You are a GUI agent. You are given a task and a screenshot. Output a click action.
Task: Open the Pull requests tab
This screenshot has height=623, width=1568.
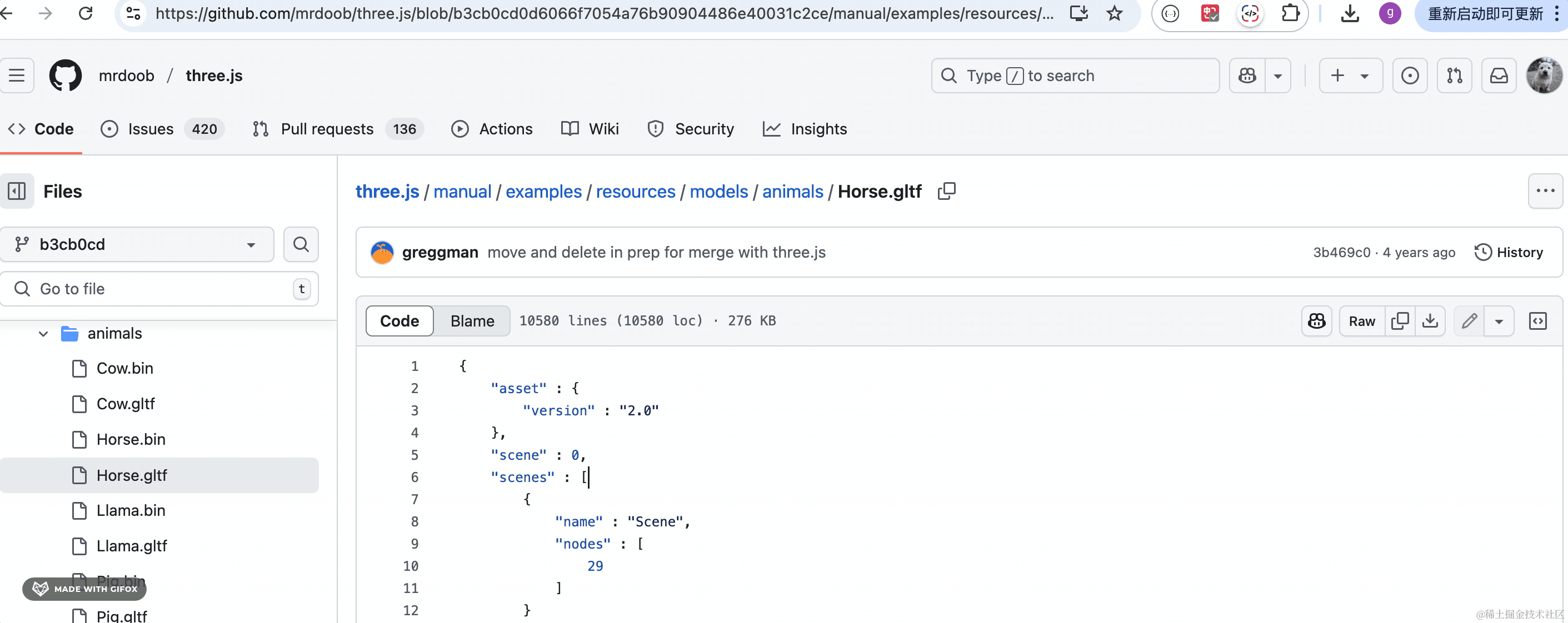338,129
